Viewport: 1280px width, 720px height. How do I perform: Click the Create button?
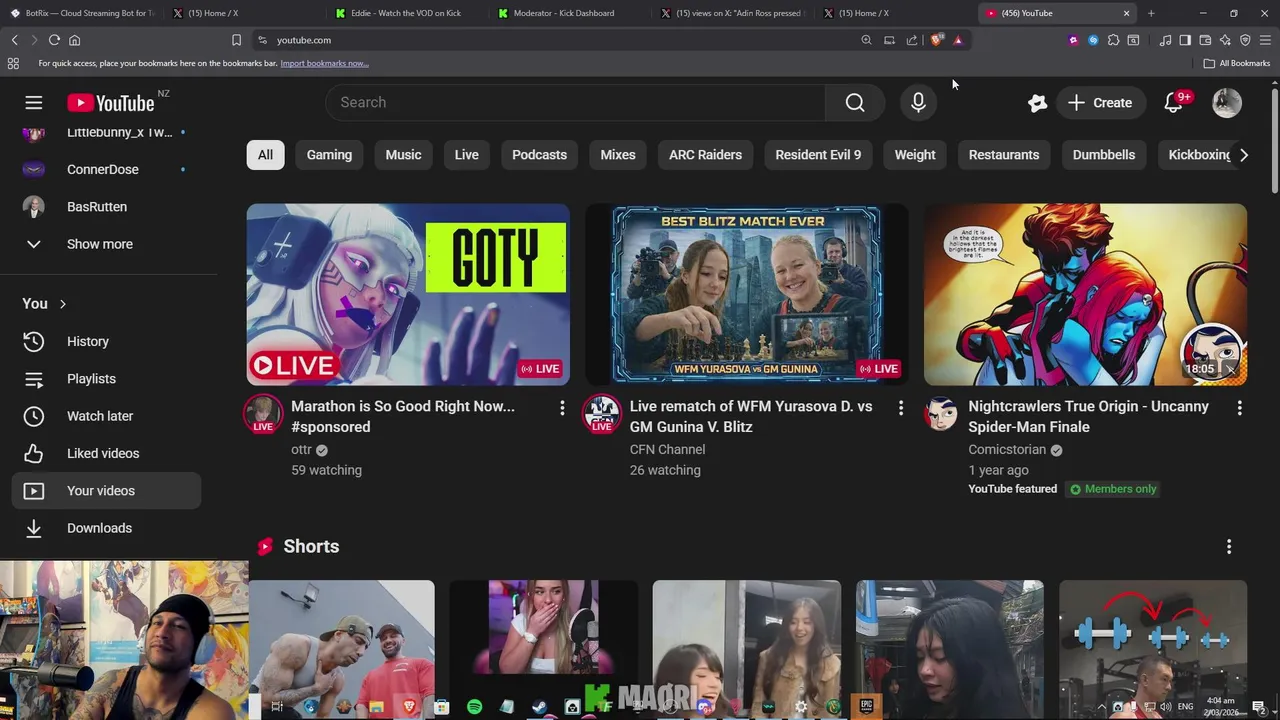1100,103
